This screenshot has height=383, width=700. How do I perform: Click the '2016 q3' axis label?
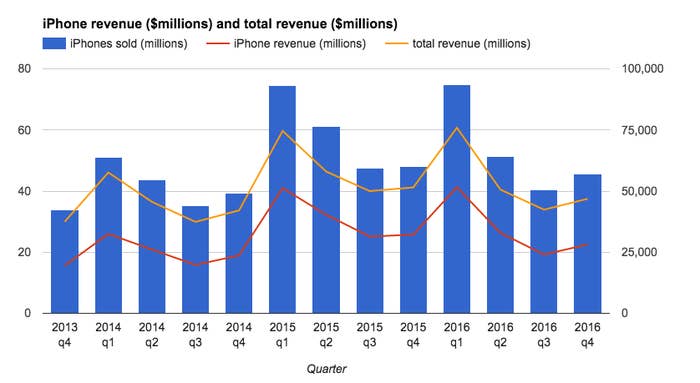544,335
